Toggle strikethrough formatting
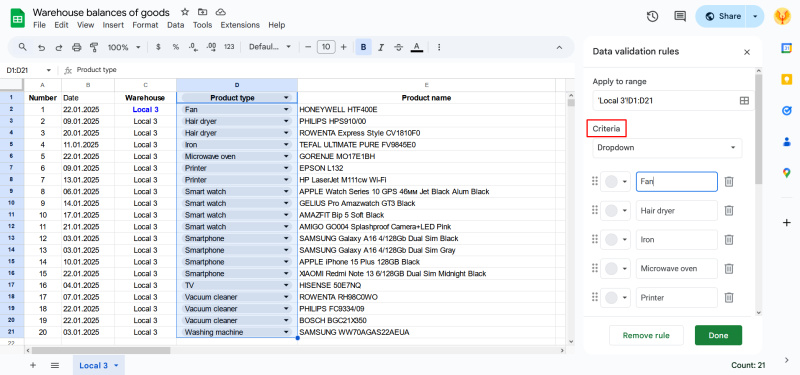The width and height of the screenshot is (800, 375). pos(398,47)
